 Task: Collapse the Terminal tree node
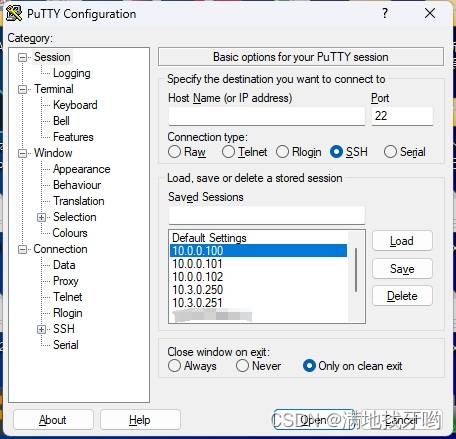(x=22, y=89)
